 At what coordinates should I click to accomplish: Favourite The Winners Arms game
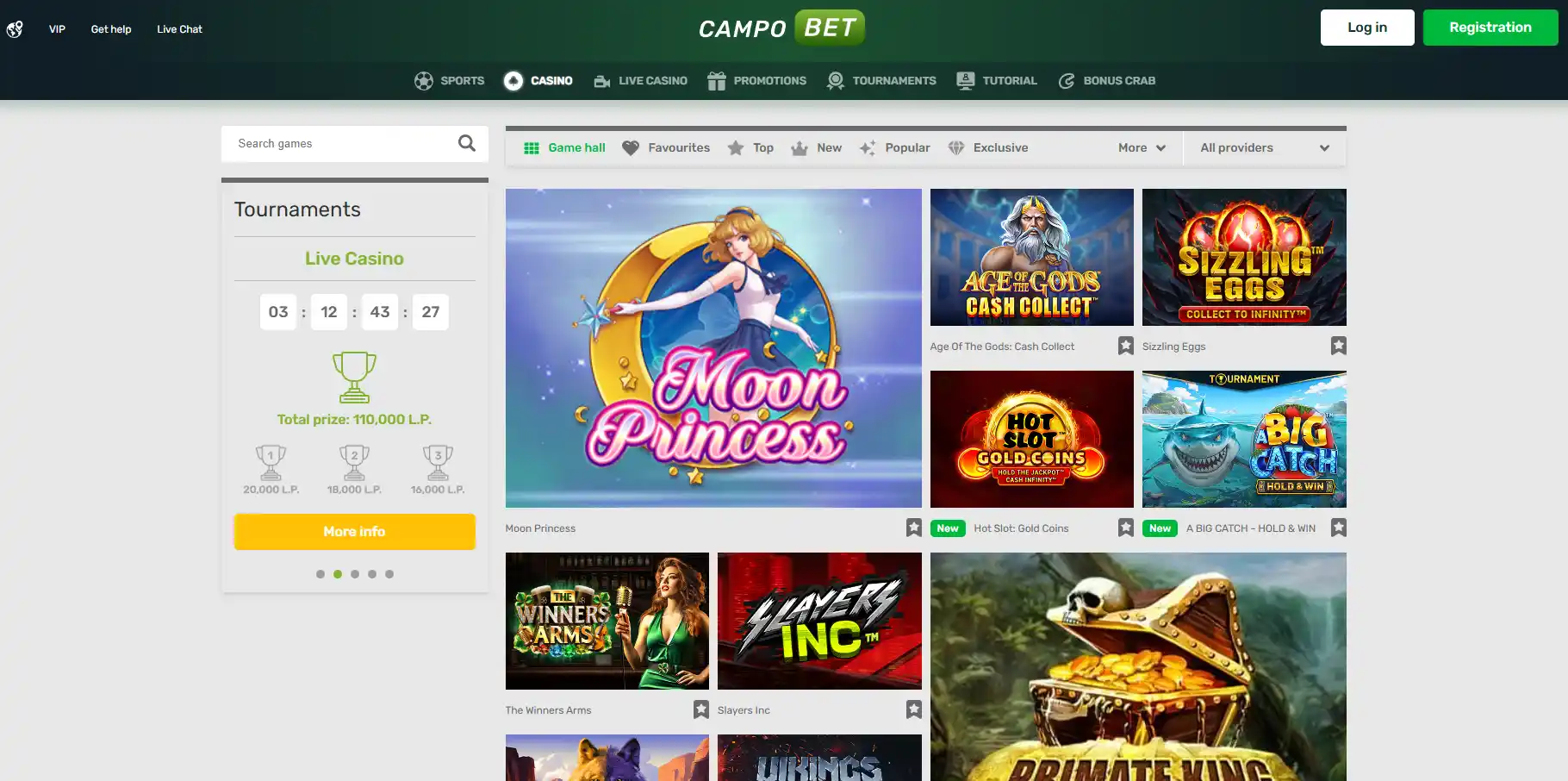point(701,709)
